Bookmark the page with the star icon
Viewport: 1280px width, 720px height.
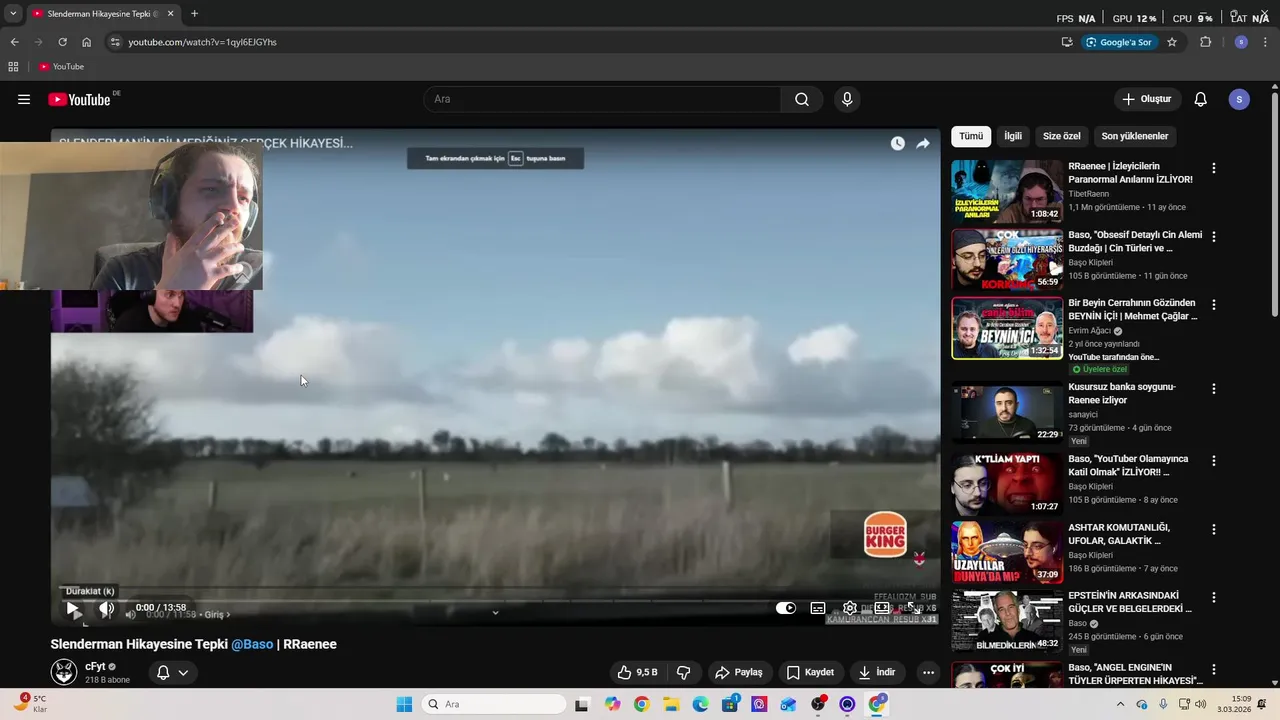pyautogui.click(x=1172, y=42)
